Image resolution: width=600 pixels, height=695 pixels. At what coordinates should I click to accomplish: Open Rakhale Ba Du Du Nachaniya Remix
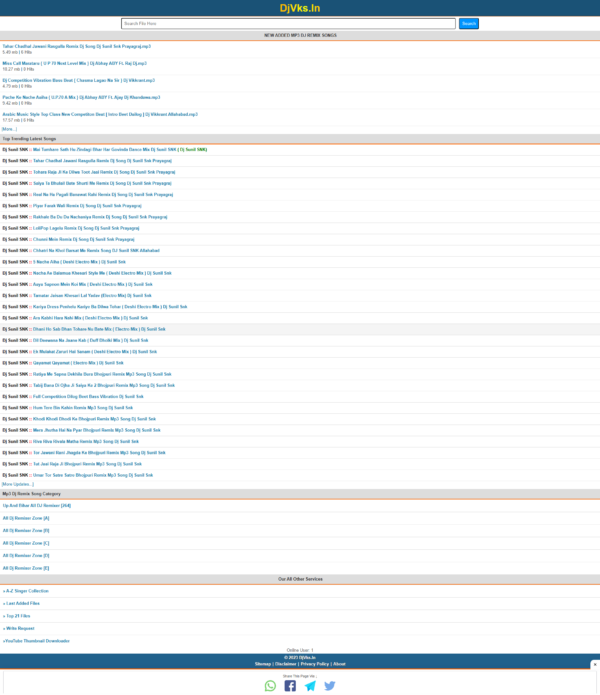click(100, 217)
